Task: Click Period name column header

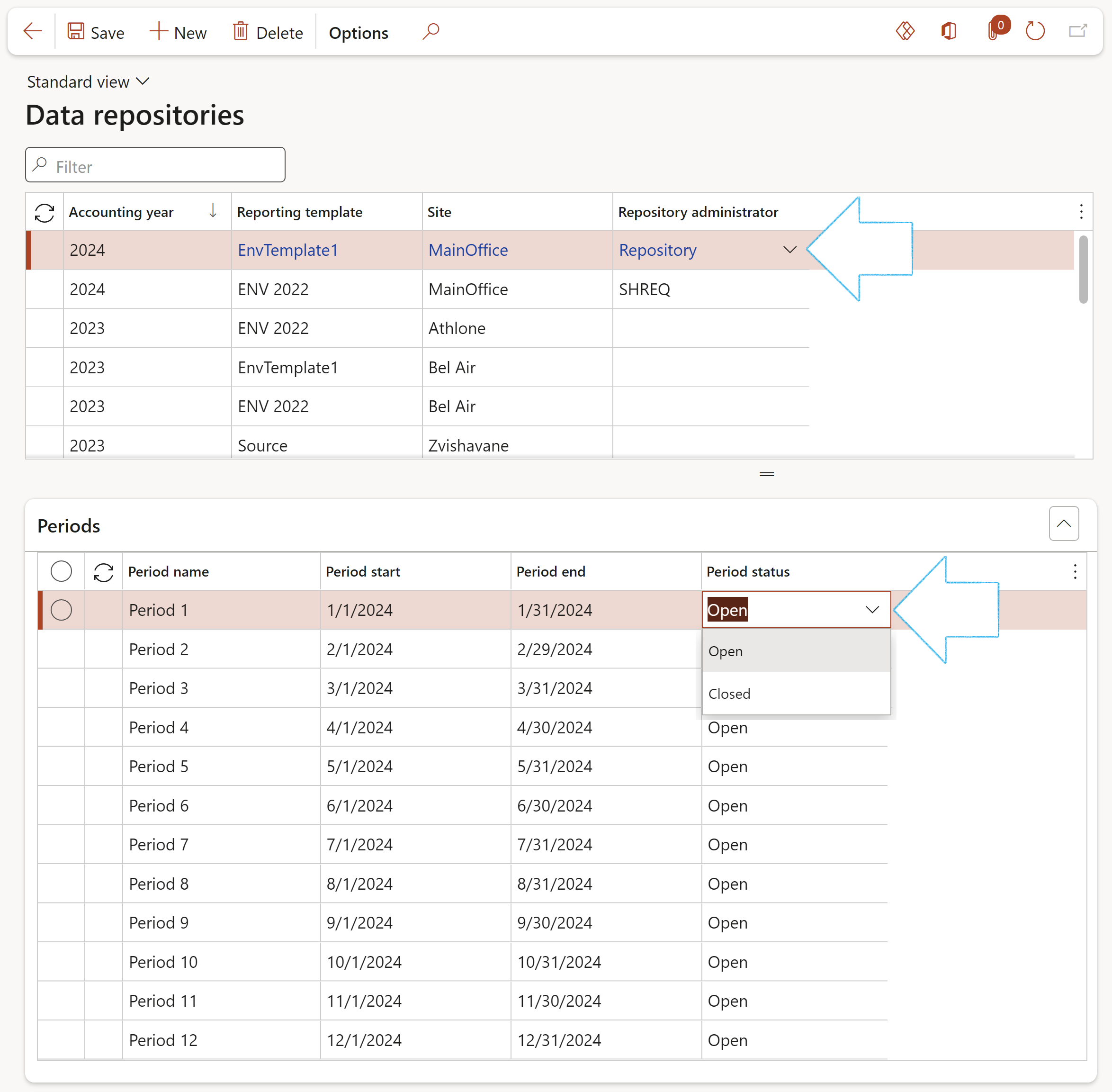Action: point(221,571)
